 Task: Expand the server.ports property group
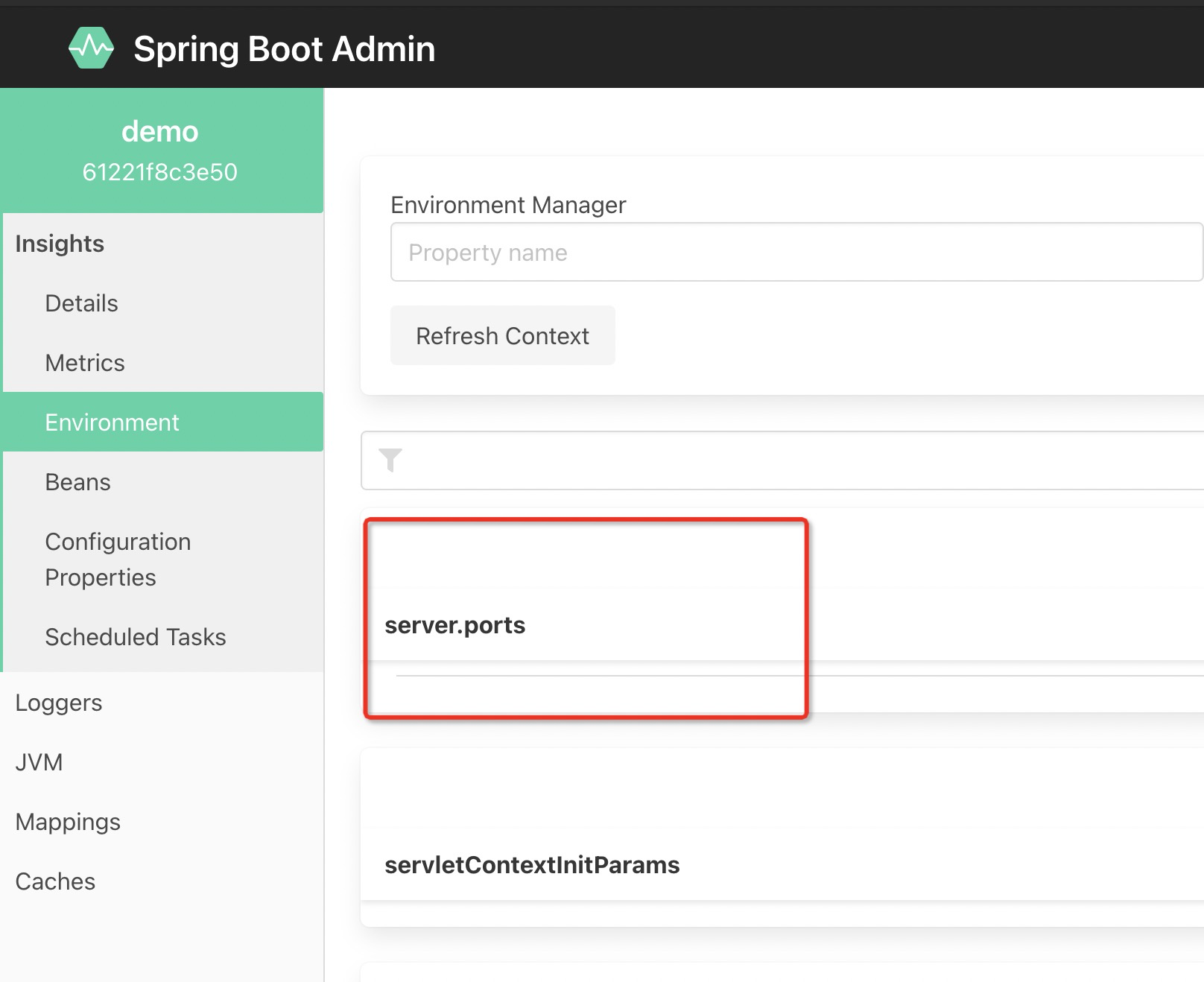click(x=454, y=625)
